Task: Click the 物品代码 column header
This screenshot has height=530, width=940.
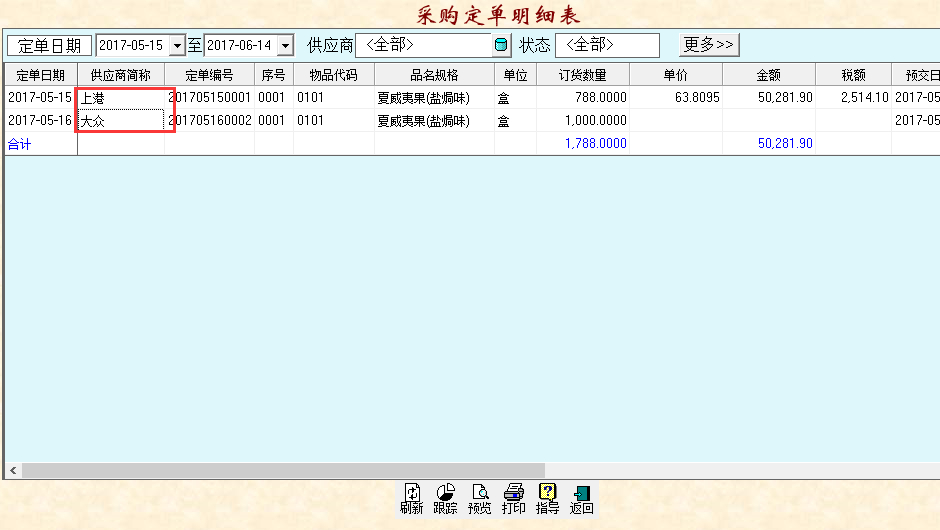Action: click(334, 75)
